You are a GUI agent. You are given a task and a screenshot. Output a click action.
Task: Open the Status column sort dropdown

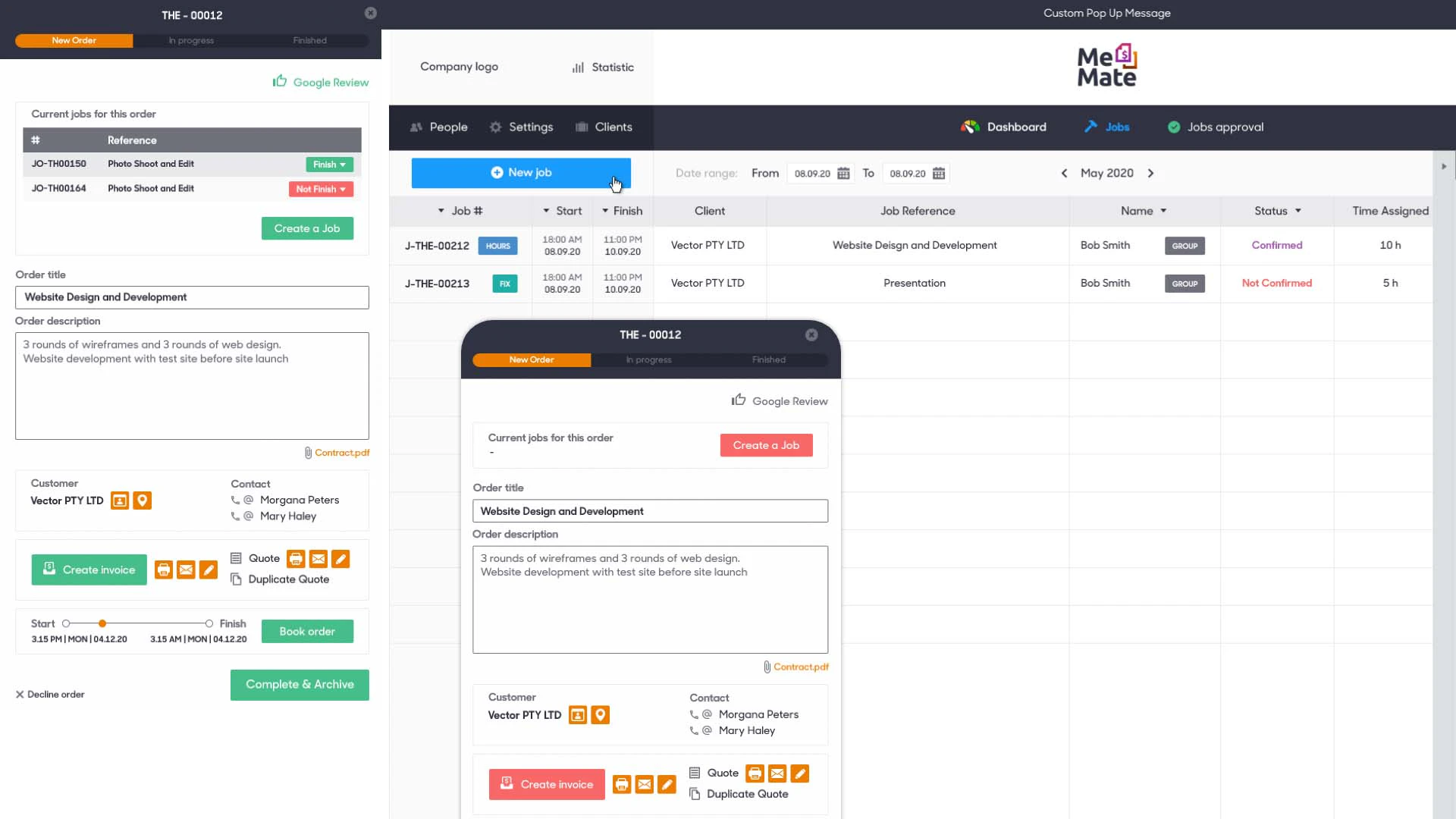pos(1298,211)
